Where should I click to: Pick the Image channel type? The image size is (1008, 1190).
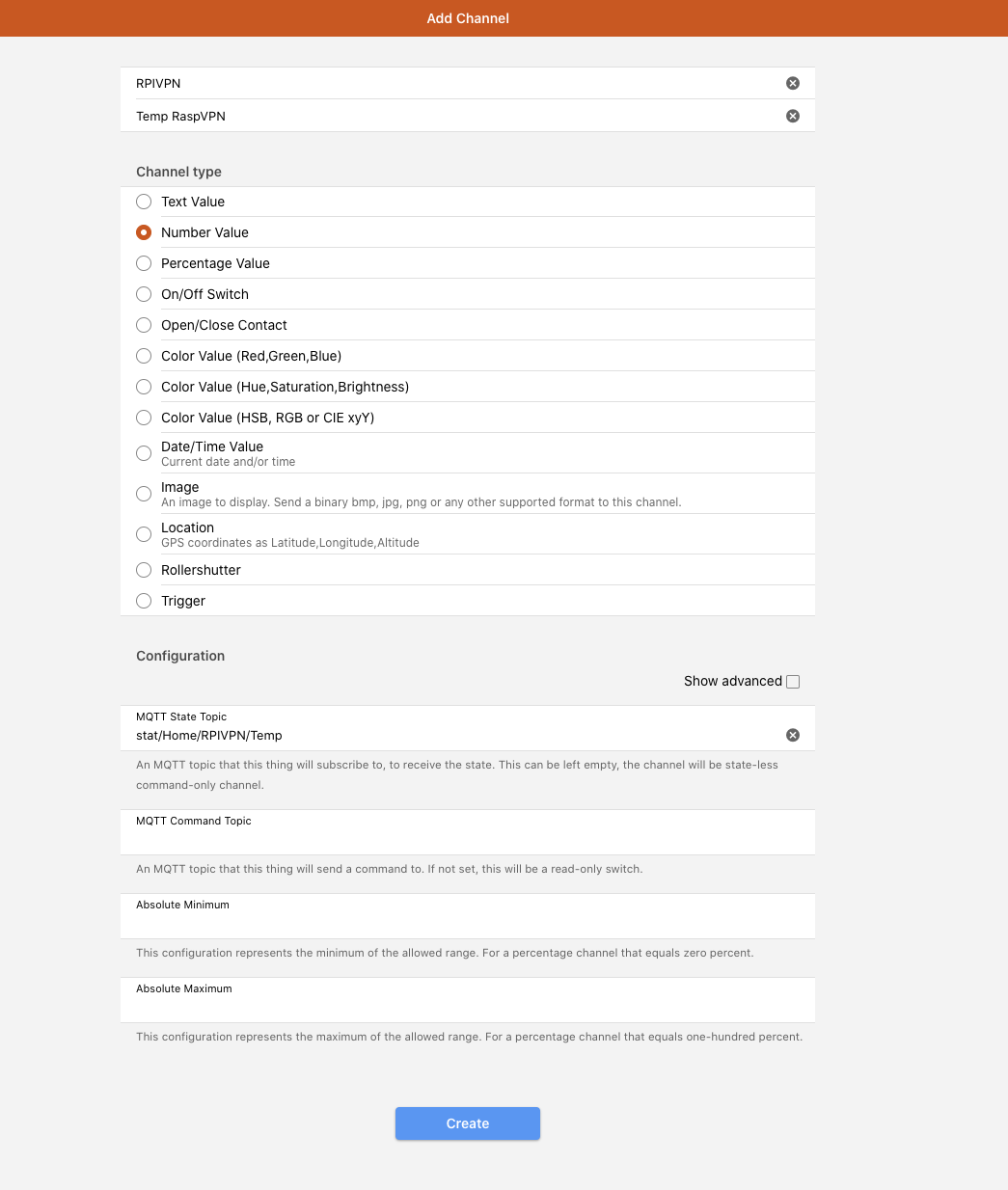coord(144,494)
